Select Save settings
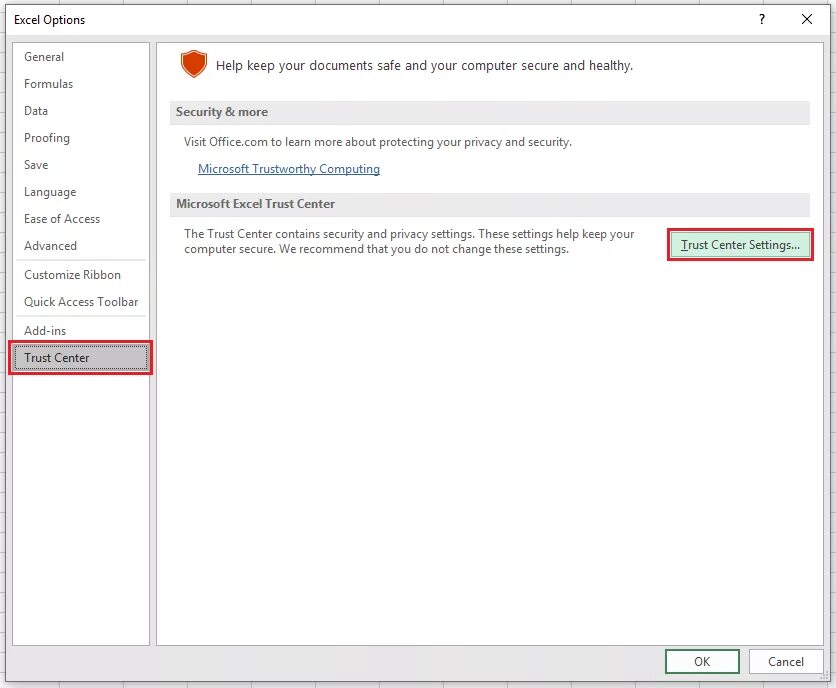The height and width of the screenshot is (688, 836). (35, 165)
